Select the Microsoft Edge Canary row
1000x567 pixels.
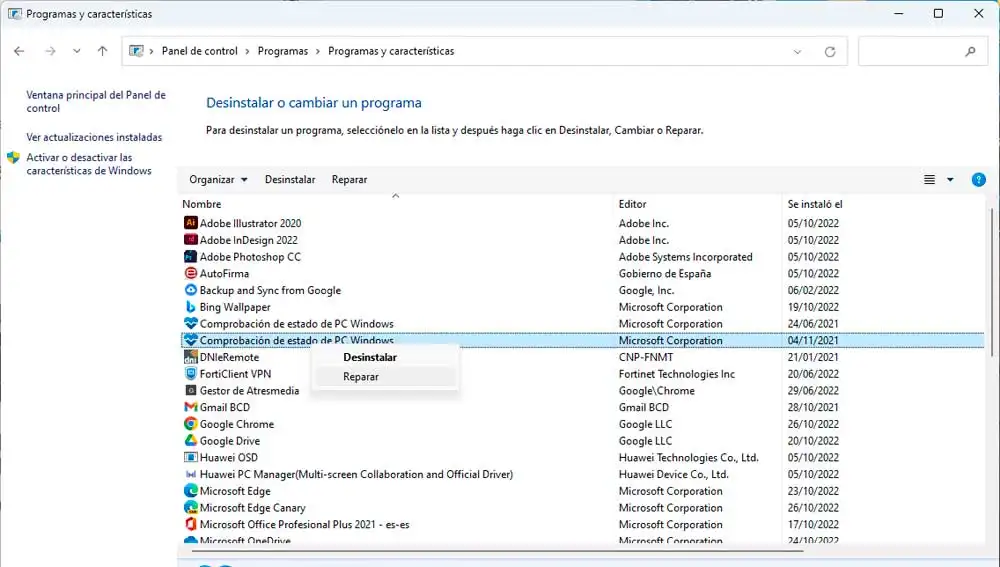click(x=582, y=508)
